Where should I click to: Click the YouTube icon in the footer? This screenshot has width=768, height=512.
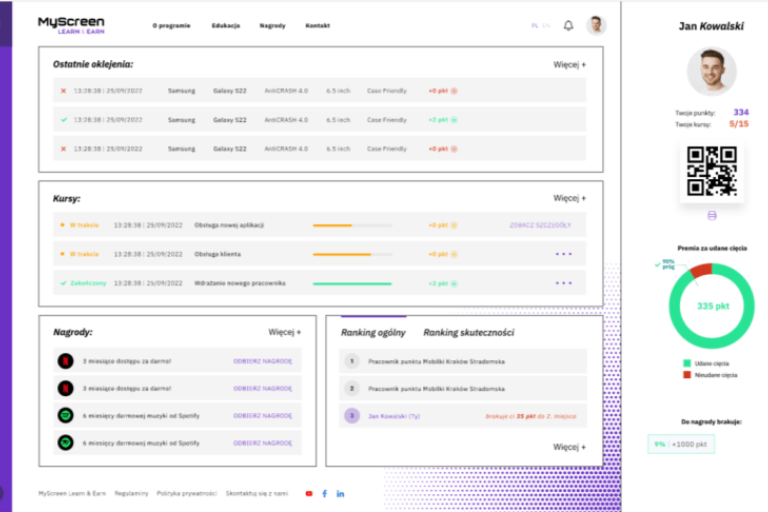309,493
